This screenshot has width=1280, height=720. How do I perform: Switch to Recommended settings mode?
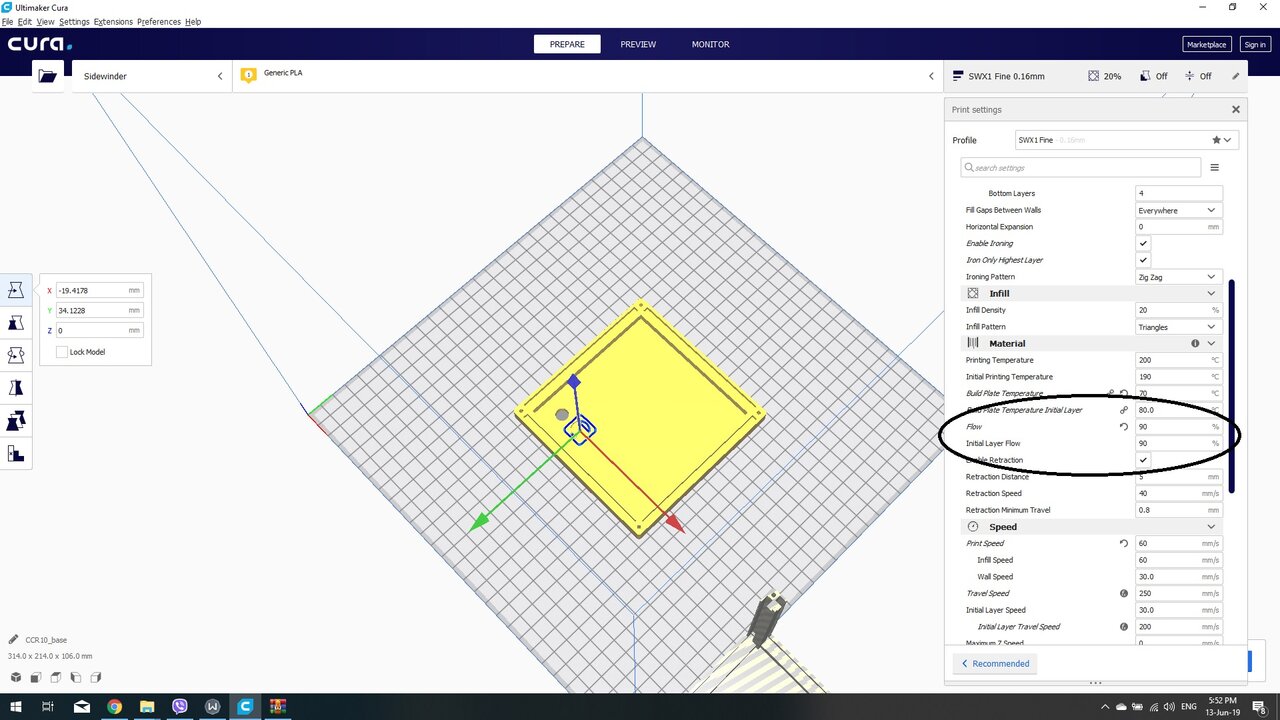(x=994, y=663)
